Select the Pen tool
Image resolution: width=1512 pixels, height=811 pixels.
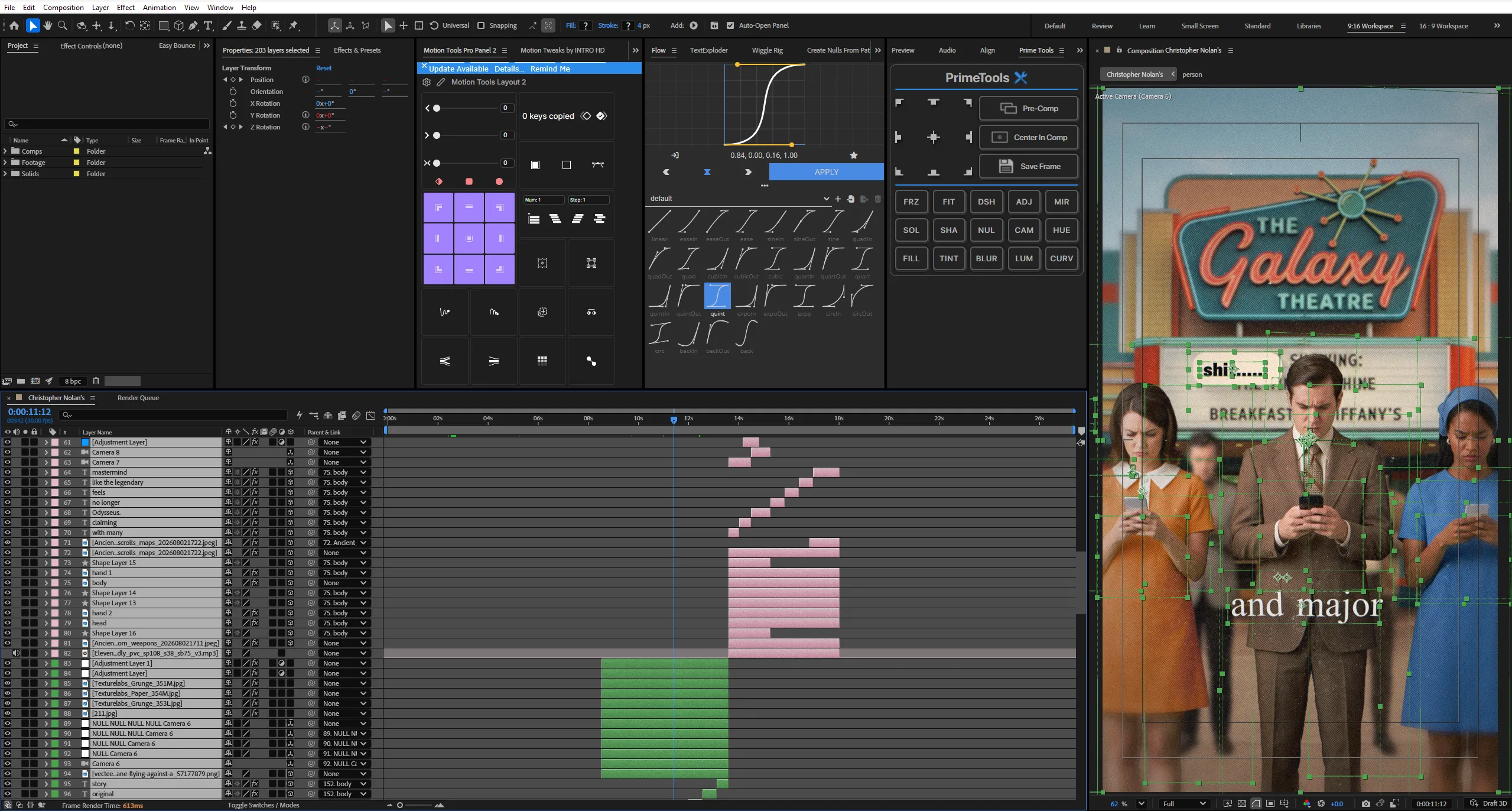193,25
